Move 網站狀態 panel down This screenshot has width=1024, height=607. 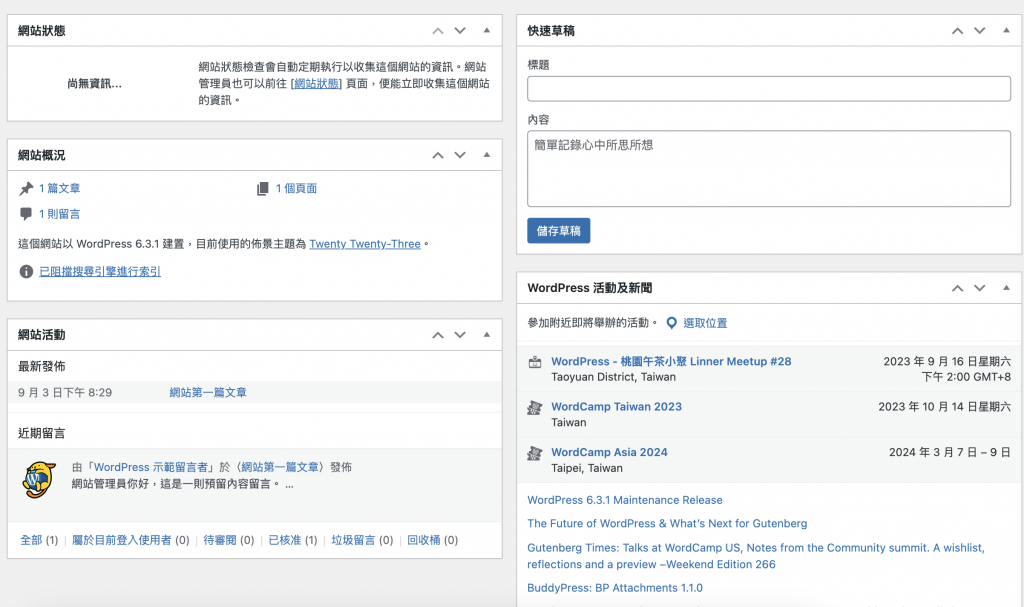coord(460,31)
